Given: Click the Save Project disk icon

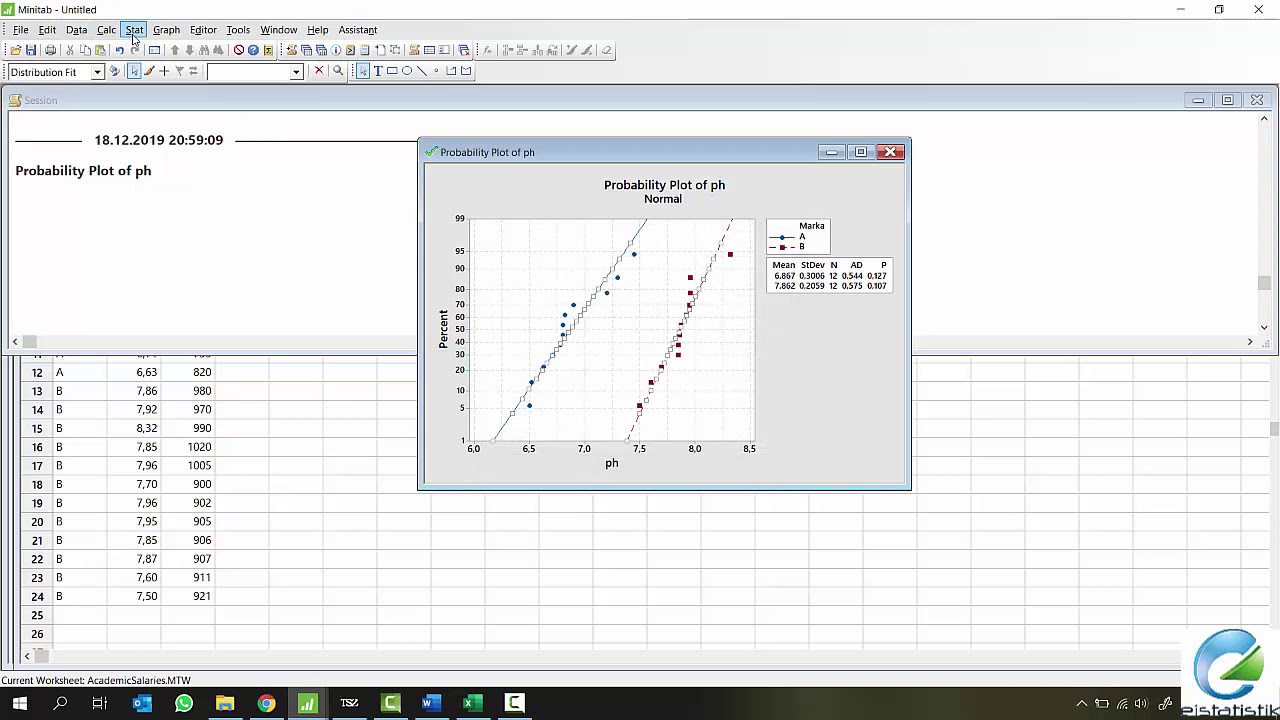Looking at the screenshot, I should [31, 50].
